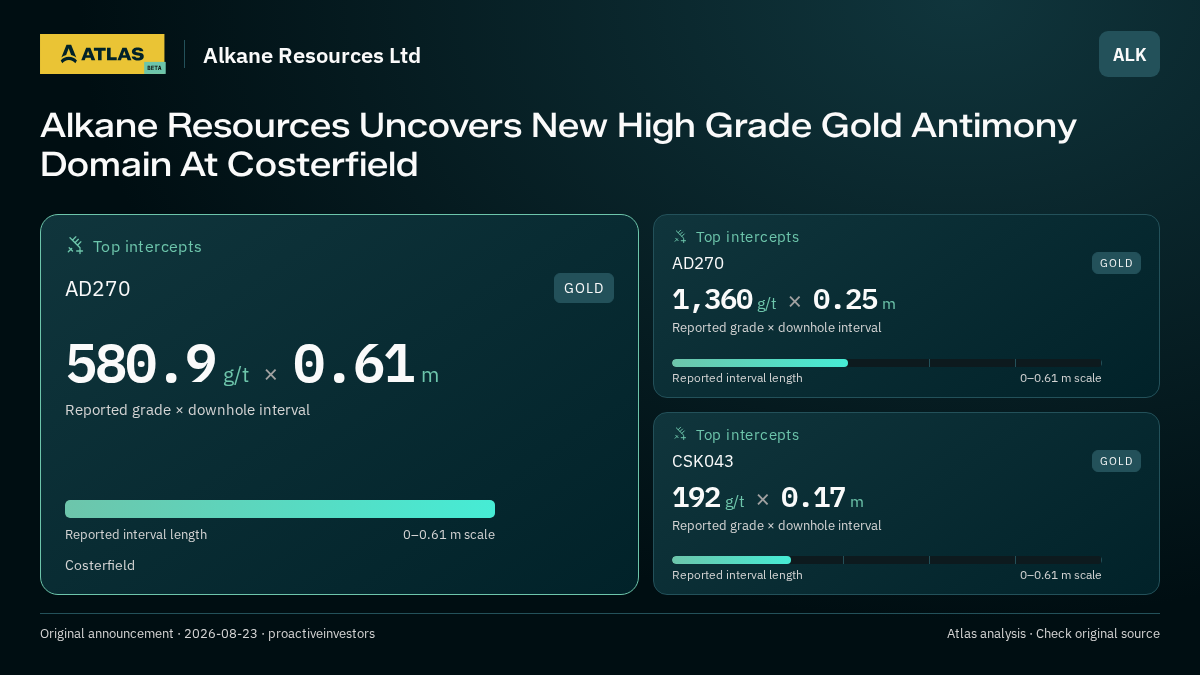Viewport: 1200px width, 675px height.
Task: Click the drill icon in the 580.9 g/t card
Action: click(x=75, y=245)
